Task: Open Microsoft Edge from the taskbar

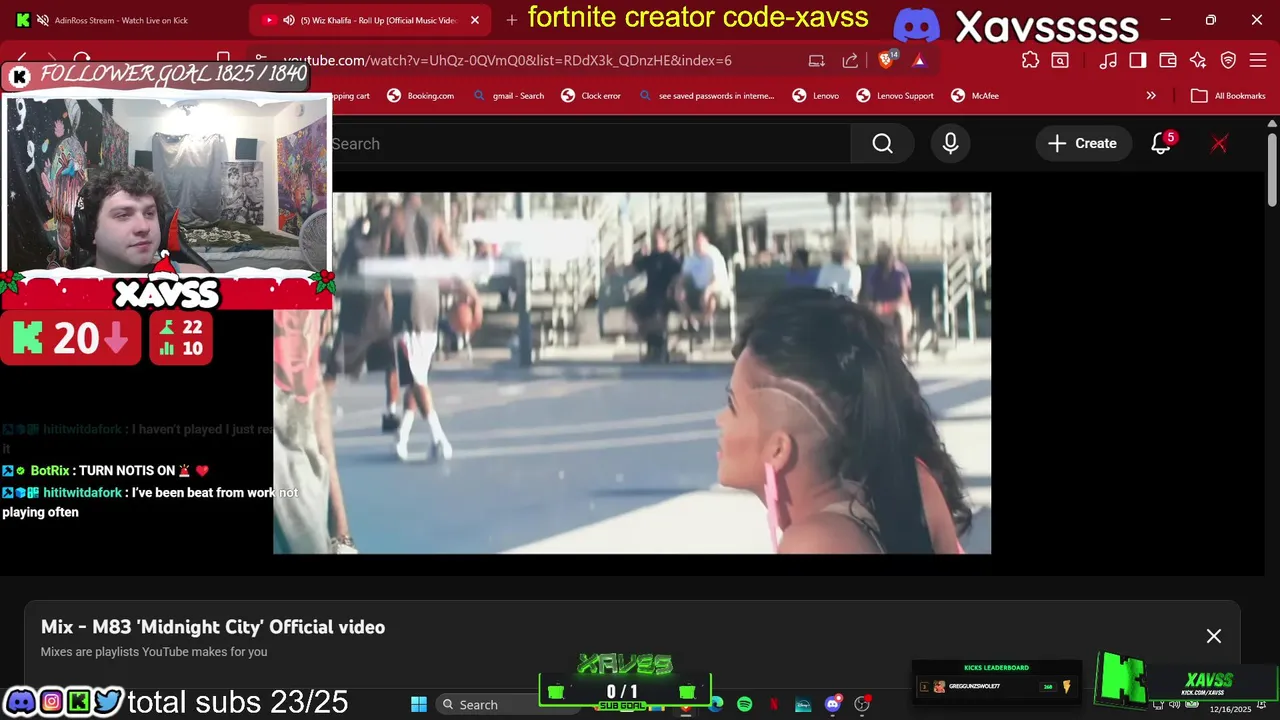Action: [716, 704]
